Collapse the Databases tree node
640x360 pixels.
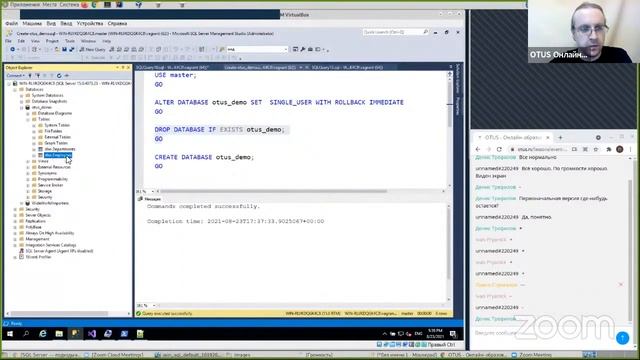16,89
